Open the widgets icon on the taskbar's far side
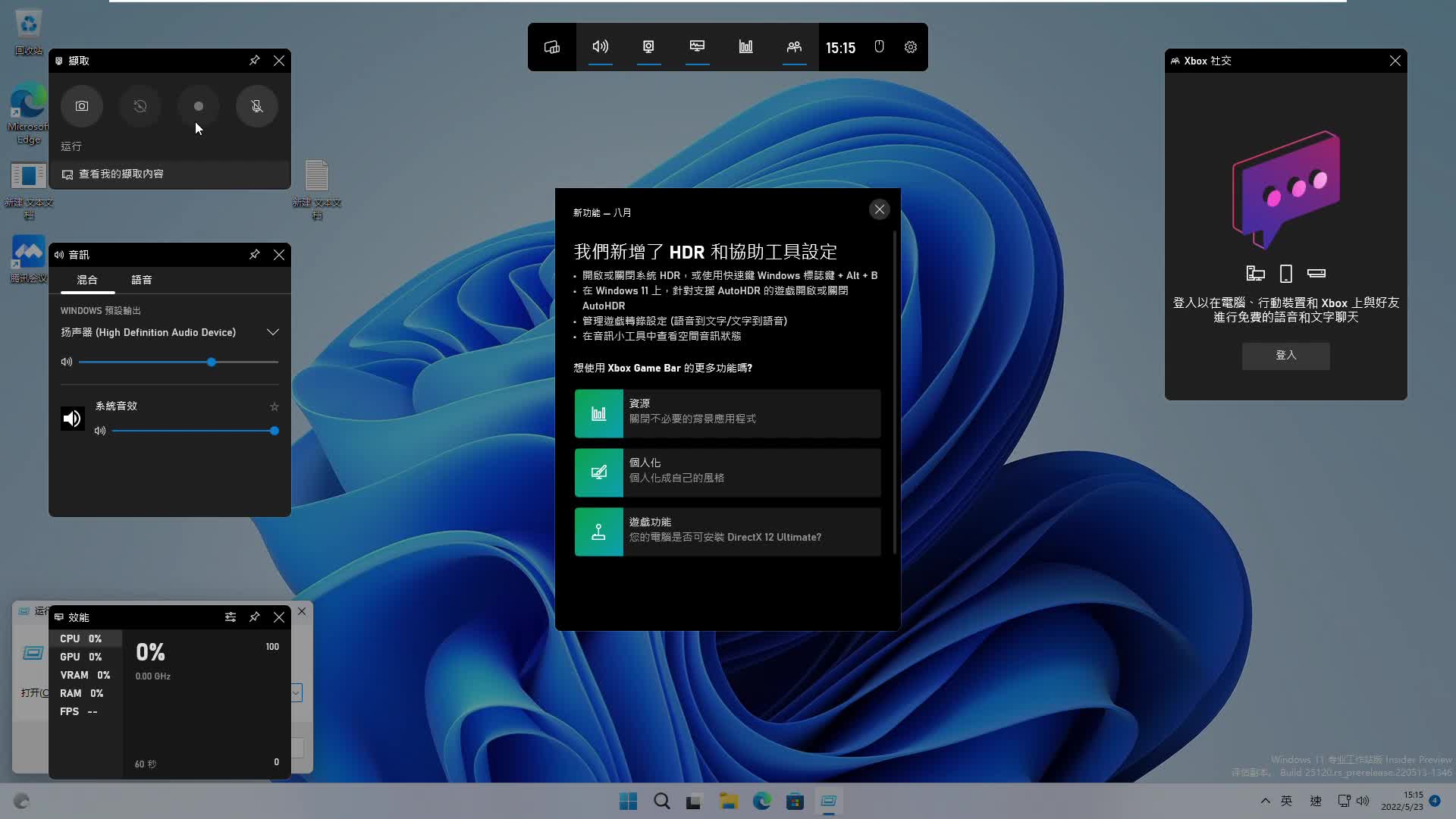The height and width of the screenshot is (819, 1456). click(x=21, y=802)
